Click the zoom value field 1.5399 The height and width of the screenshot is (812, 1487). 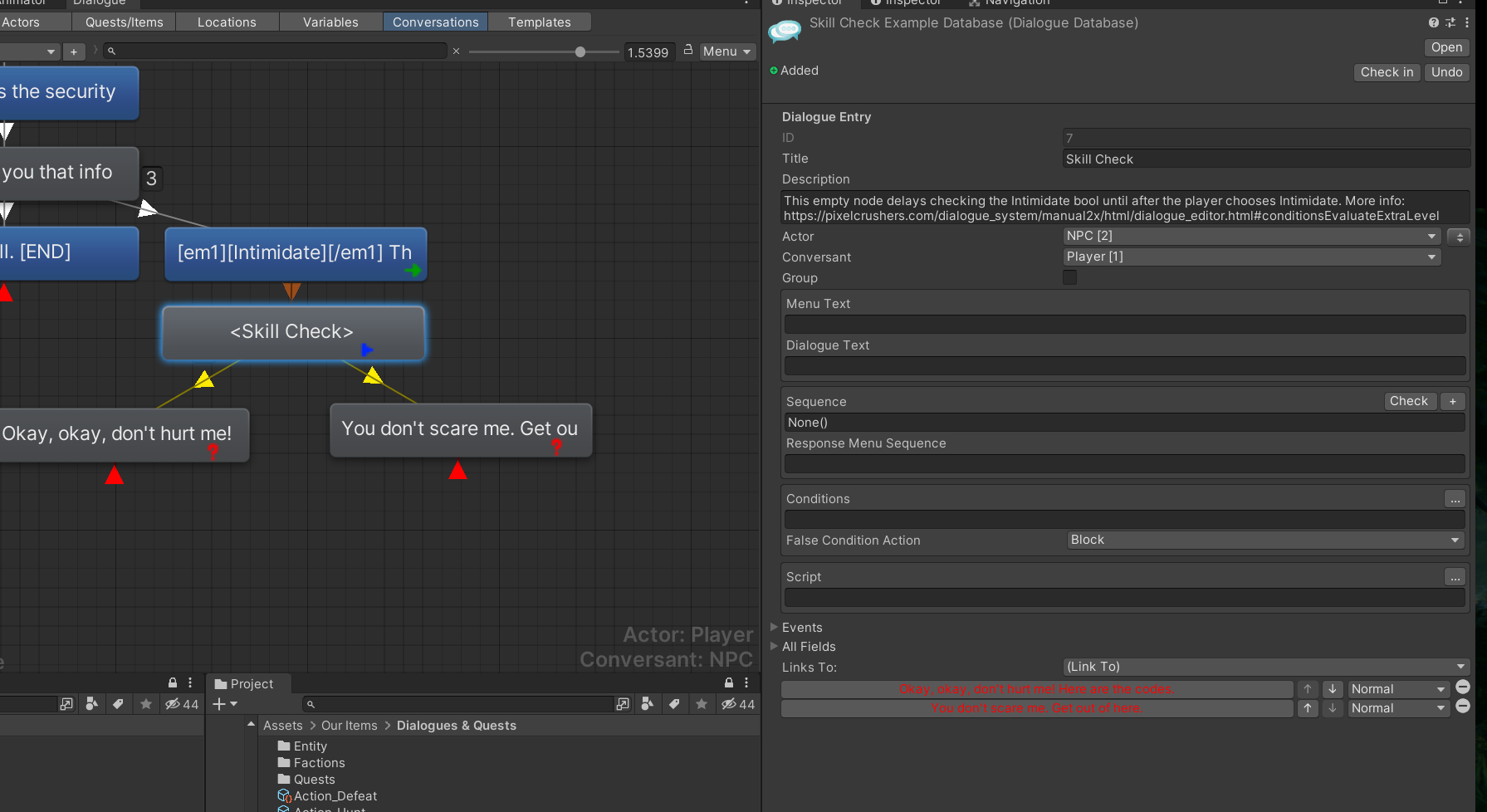click(x=648, y=52)
